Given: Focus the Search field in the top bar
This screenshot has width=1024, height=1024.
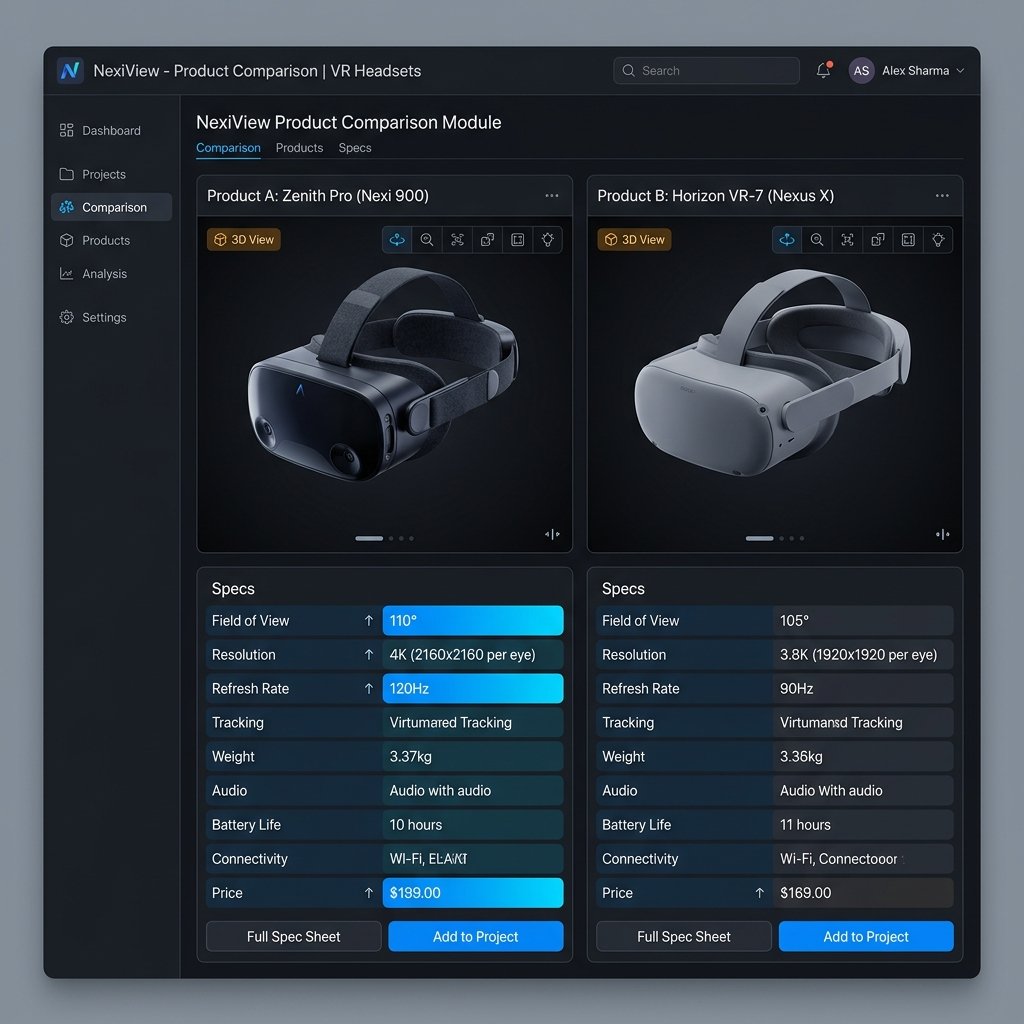Looking at the screenshot, I should pos(706,71).
